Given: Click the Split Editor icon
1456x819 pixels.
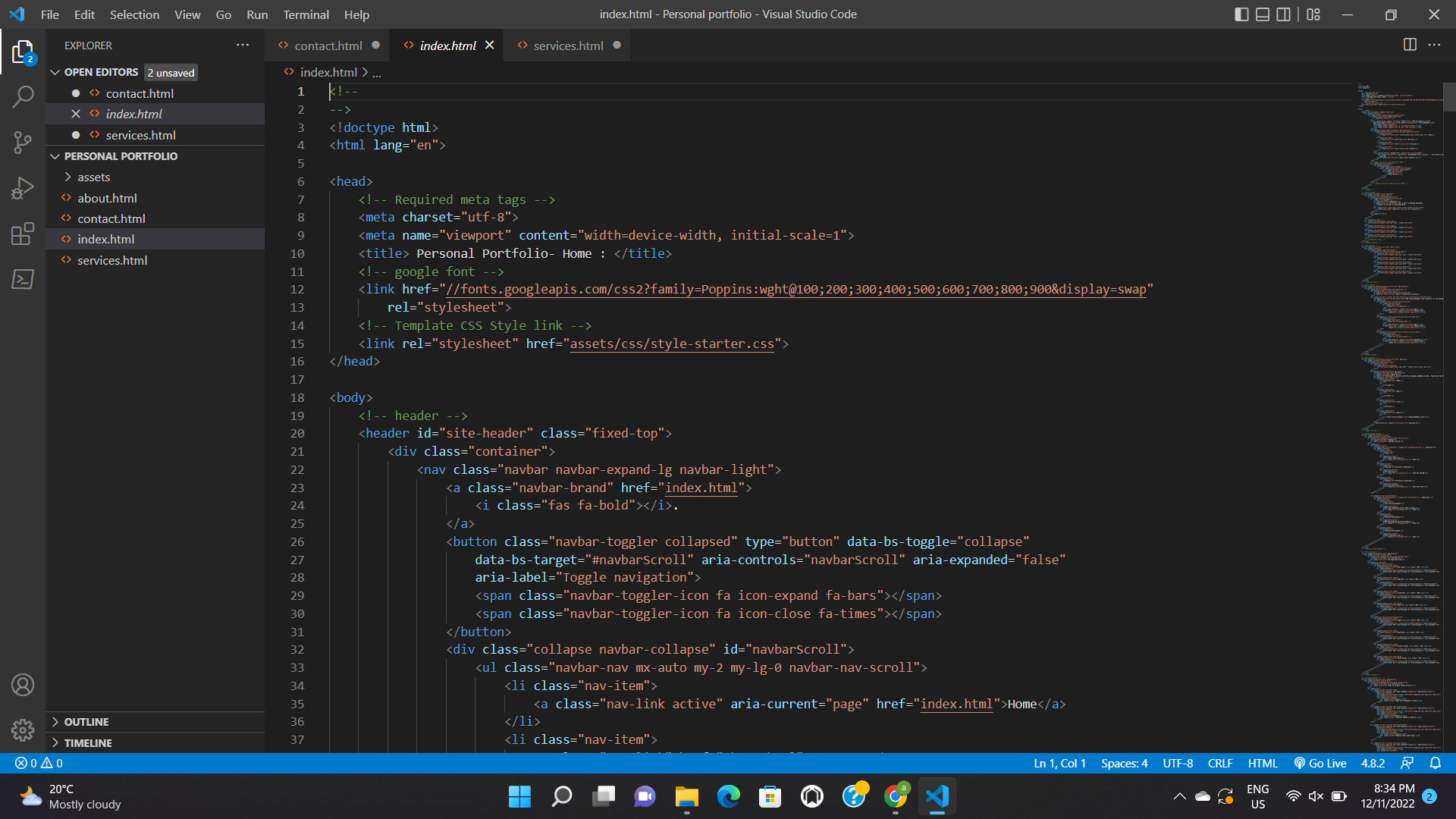Looking at the screenshot, I should 1410,45.
